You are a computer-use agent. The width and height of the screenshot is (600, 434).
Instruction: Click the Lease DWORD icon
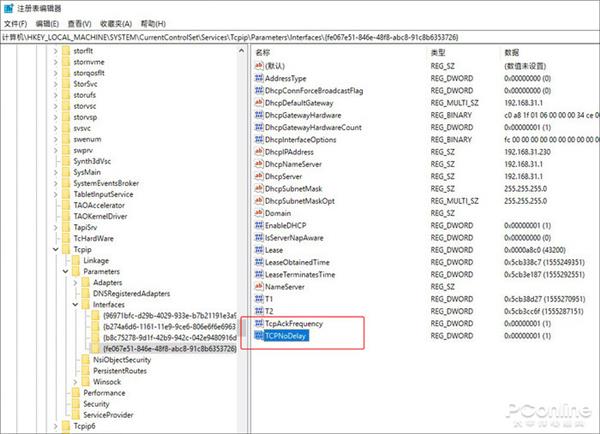259,250
